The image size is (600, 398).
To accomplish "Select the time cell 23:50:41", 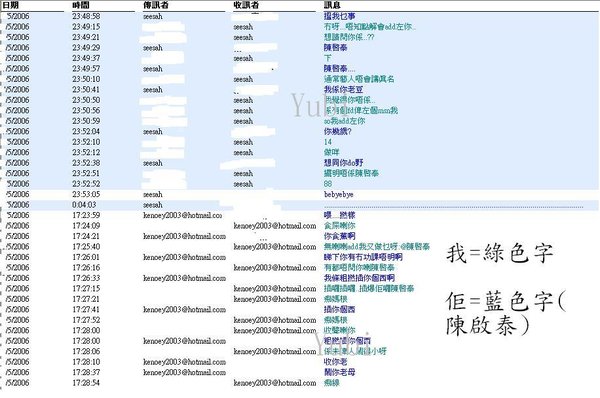I will pyautogui.click(x=86, y=90).
